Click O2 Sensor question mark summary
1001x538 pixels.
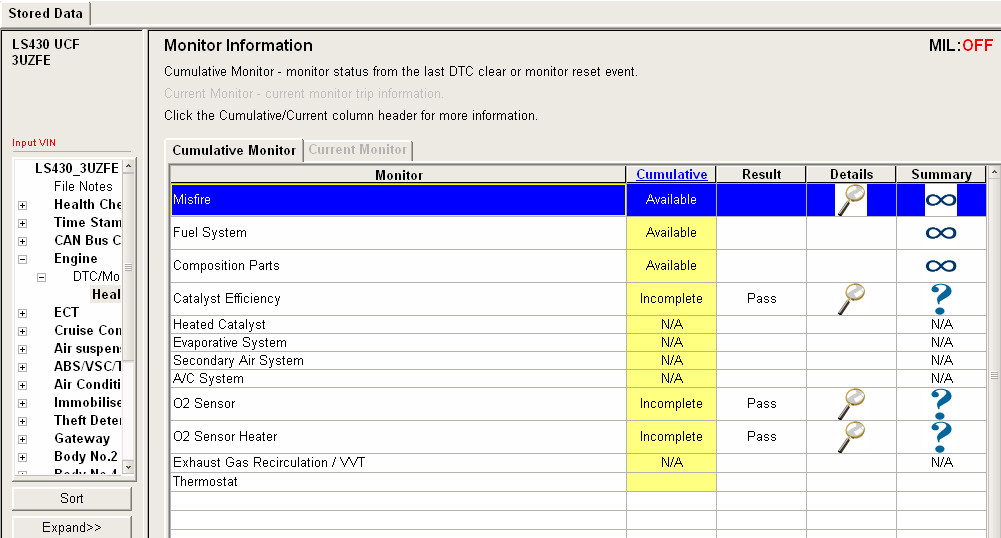pyautogui.click(x=941, y=403)
